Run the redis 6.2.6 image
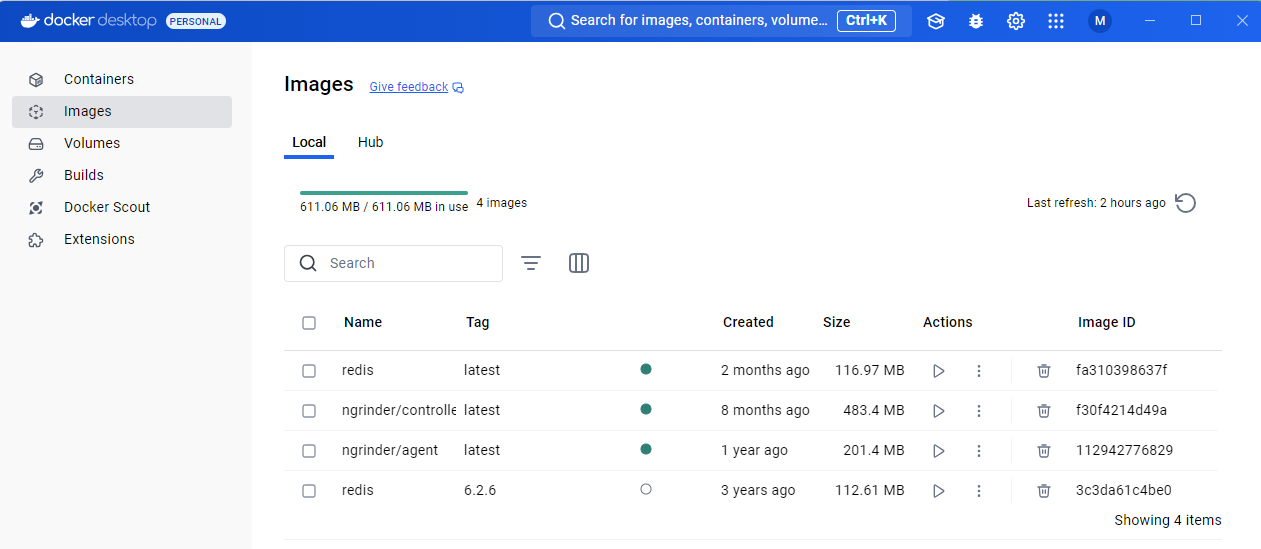 [x=939, y=491]
